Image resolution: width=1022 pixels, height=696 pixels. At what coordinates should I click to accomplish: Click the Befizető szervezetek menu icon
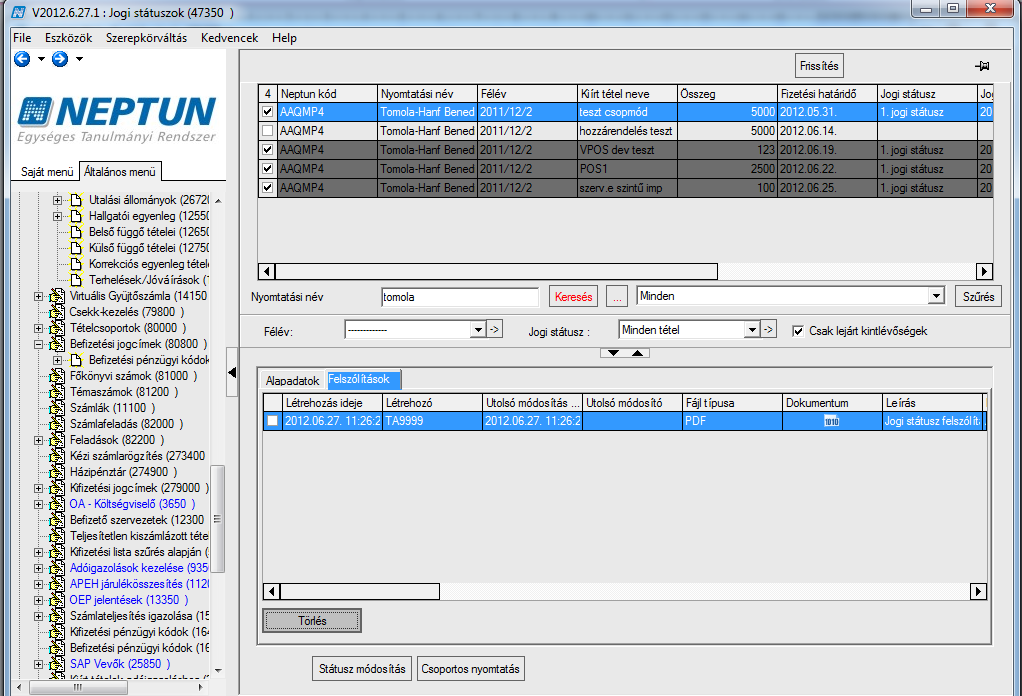pyautogui.click(x=57, y=520)
